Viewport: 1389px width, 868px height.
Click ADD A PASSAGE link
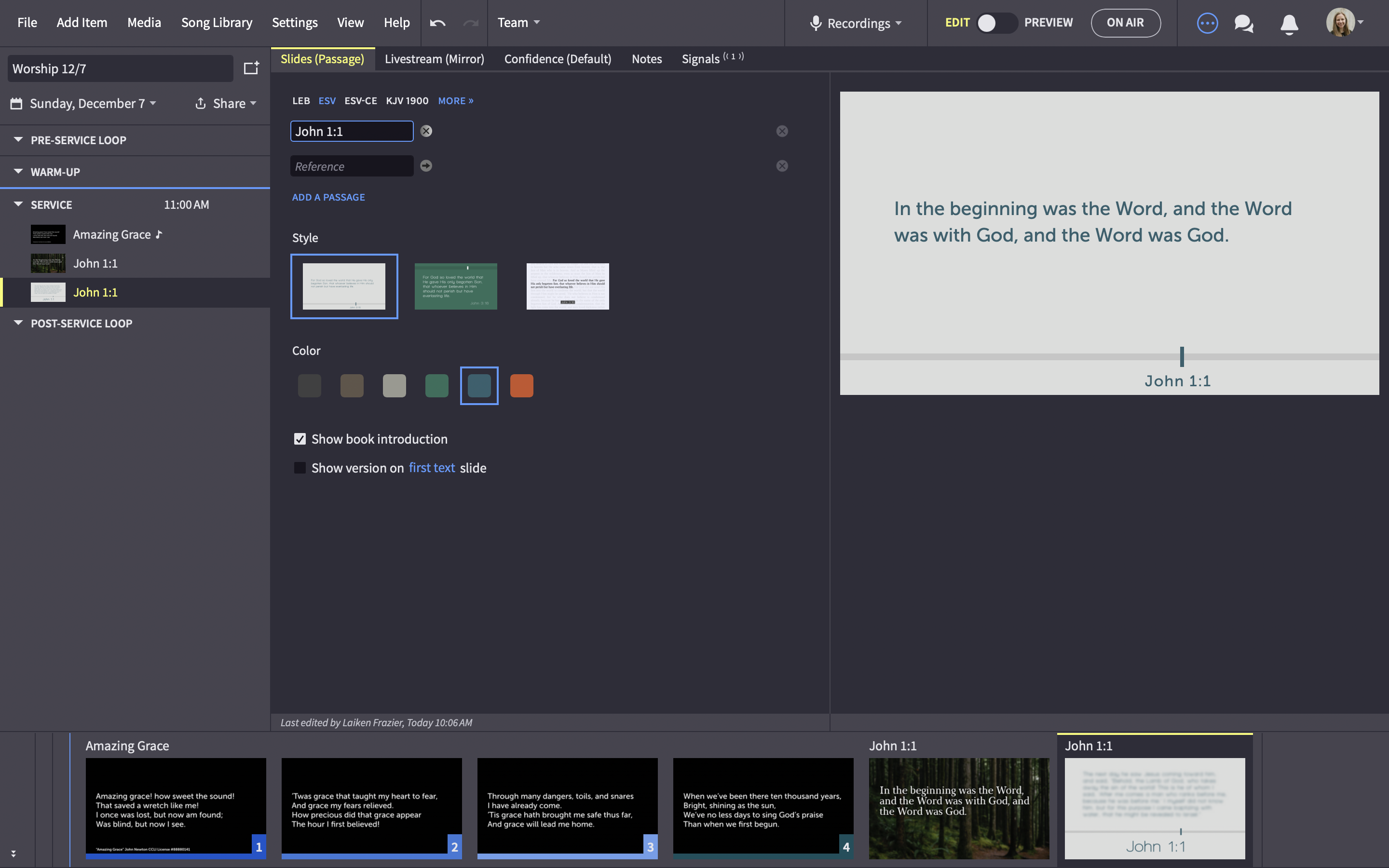pos(328,197)
